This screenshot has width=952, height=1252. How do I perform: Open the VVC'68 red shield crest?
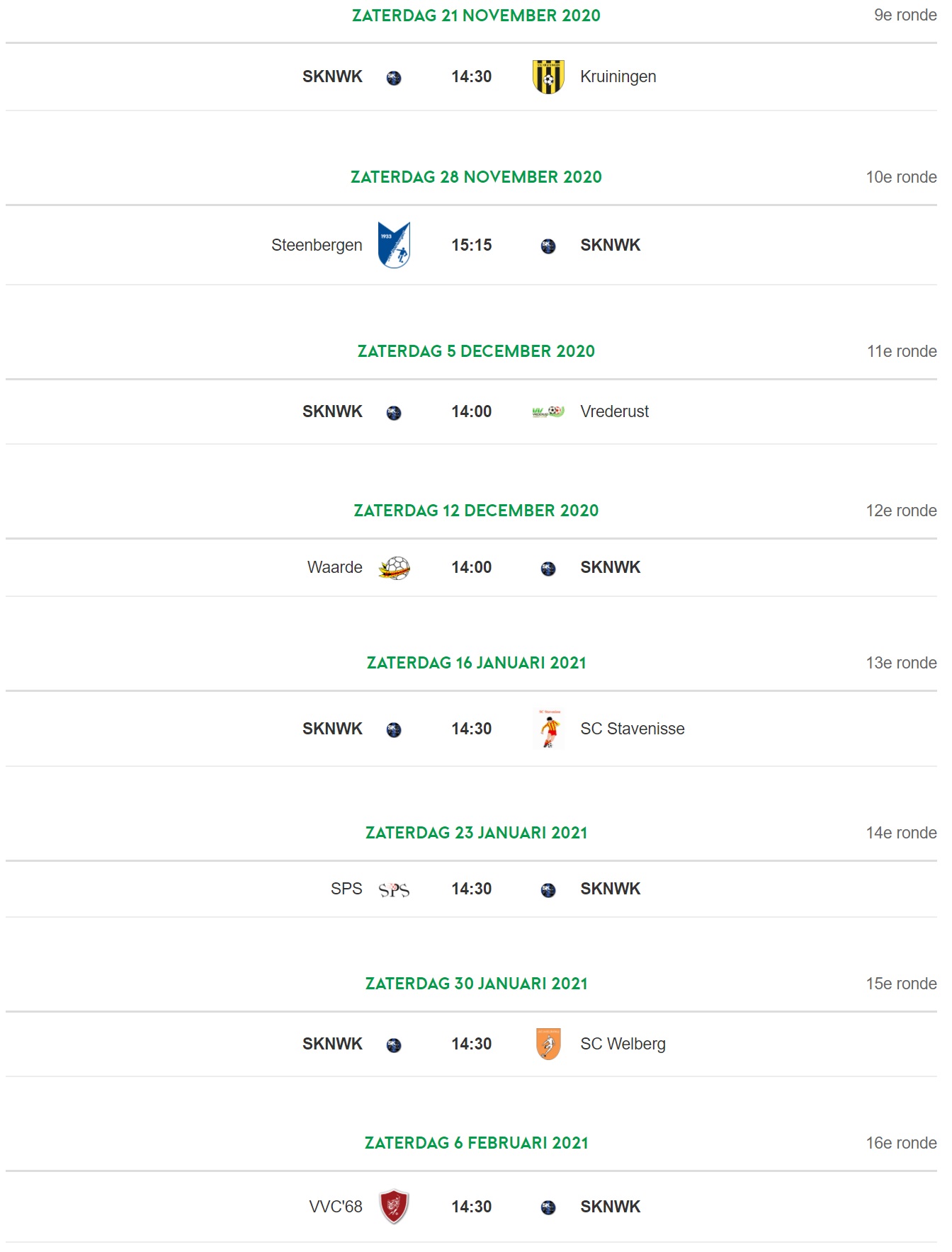point(394,1207)
